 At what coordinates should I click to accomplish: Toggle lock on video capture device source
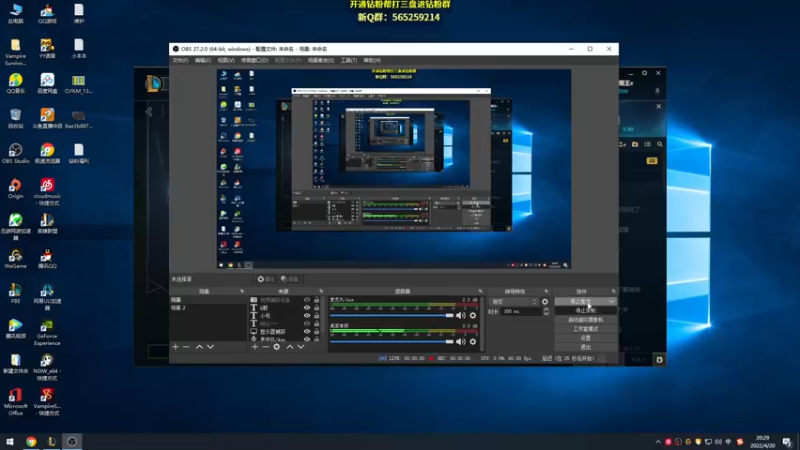(316, 300)
